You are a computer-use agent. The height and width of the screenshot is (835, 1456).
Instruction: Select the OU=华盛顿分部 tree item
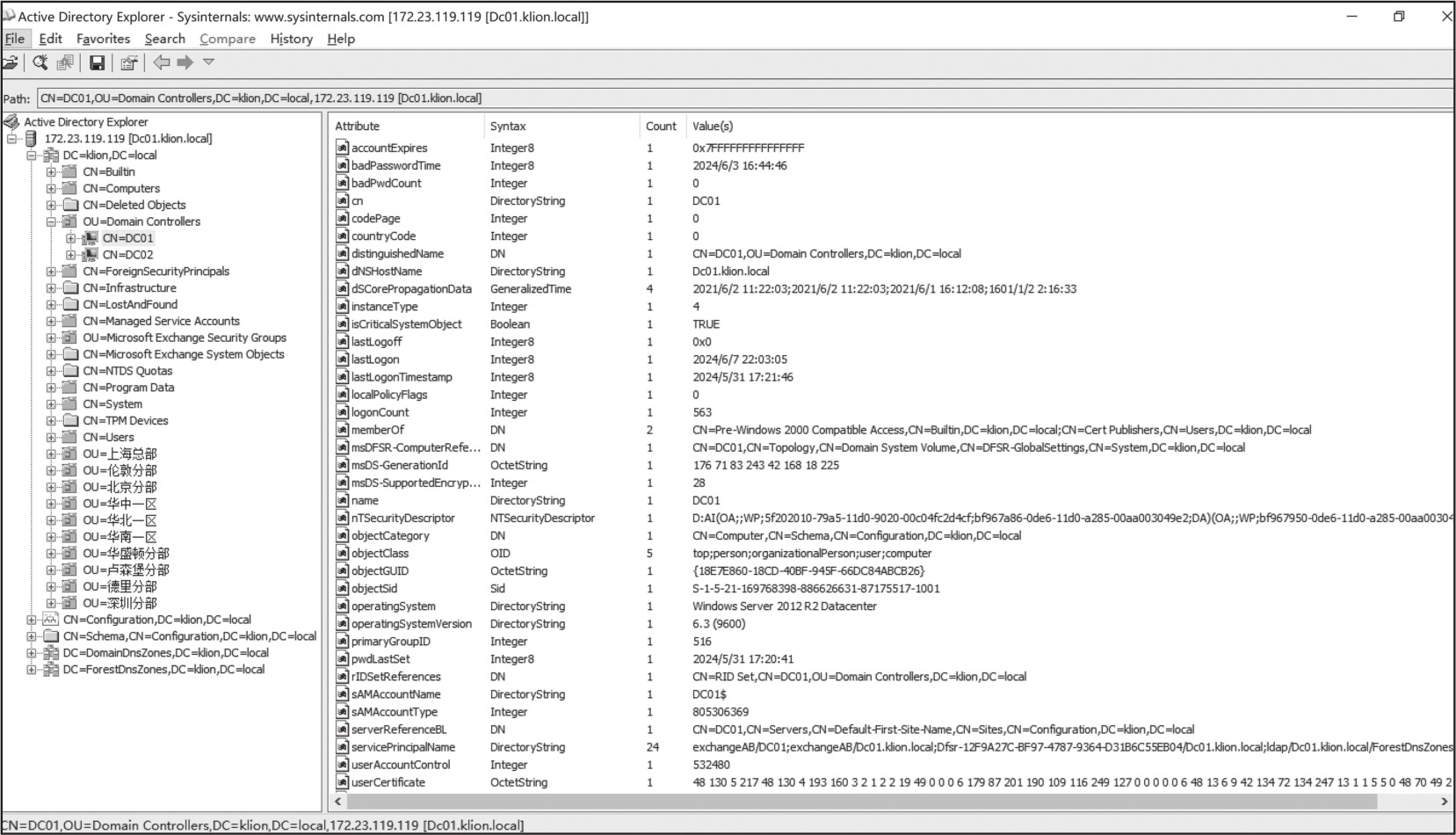[x=127, y=554]
